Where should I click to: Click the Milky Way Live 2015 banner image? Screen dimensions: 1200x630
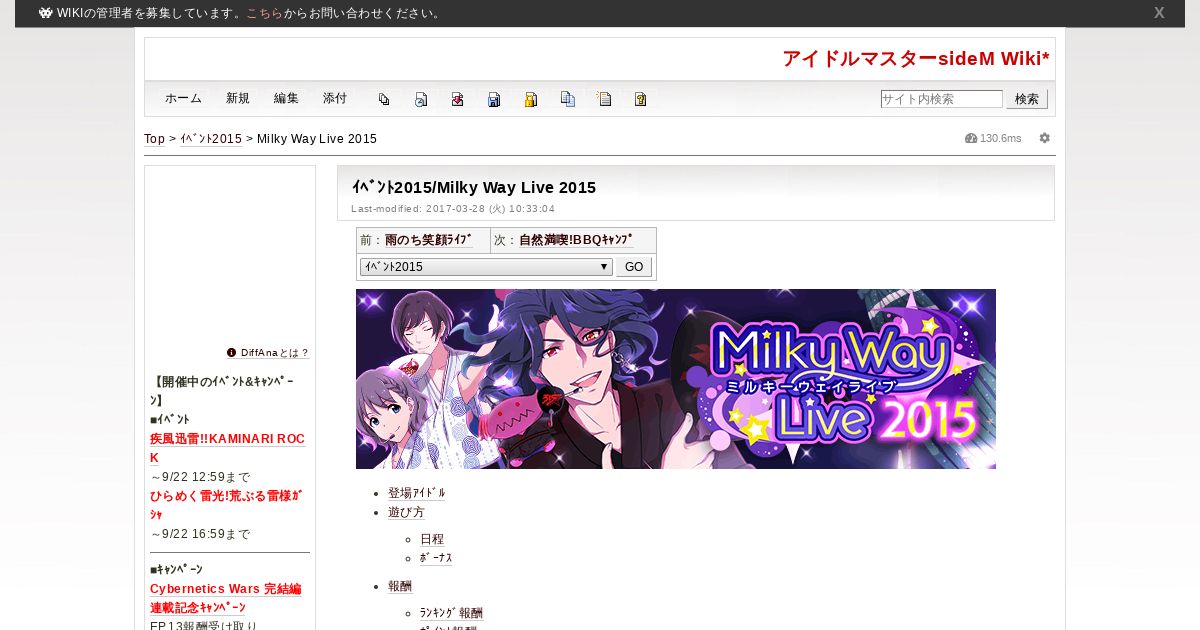[x=676, y=379]
